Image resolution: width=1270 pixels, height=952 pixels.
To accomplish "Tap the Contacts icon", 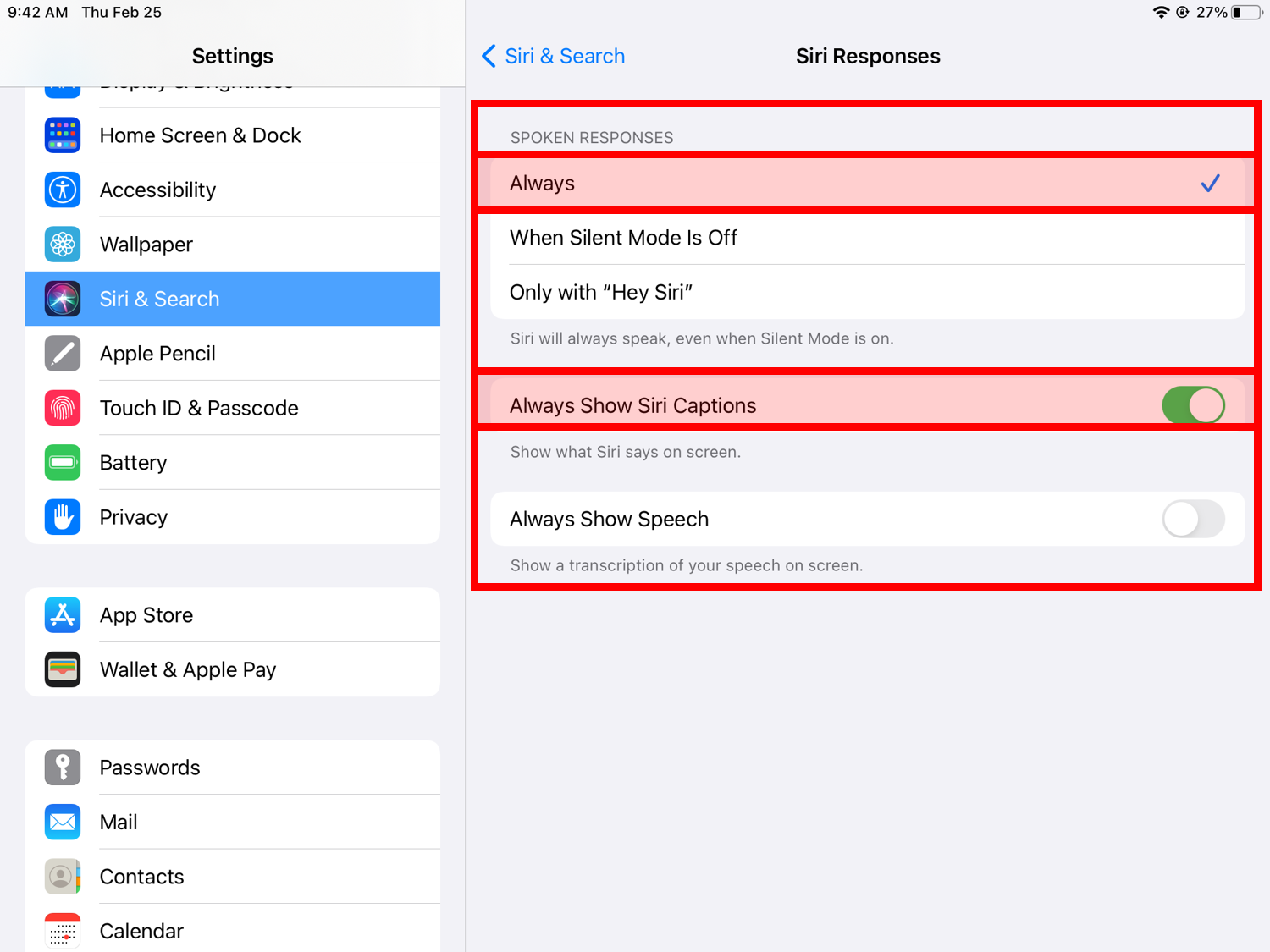I will click(63, 877).
